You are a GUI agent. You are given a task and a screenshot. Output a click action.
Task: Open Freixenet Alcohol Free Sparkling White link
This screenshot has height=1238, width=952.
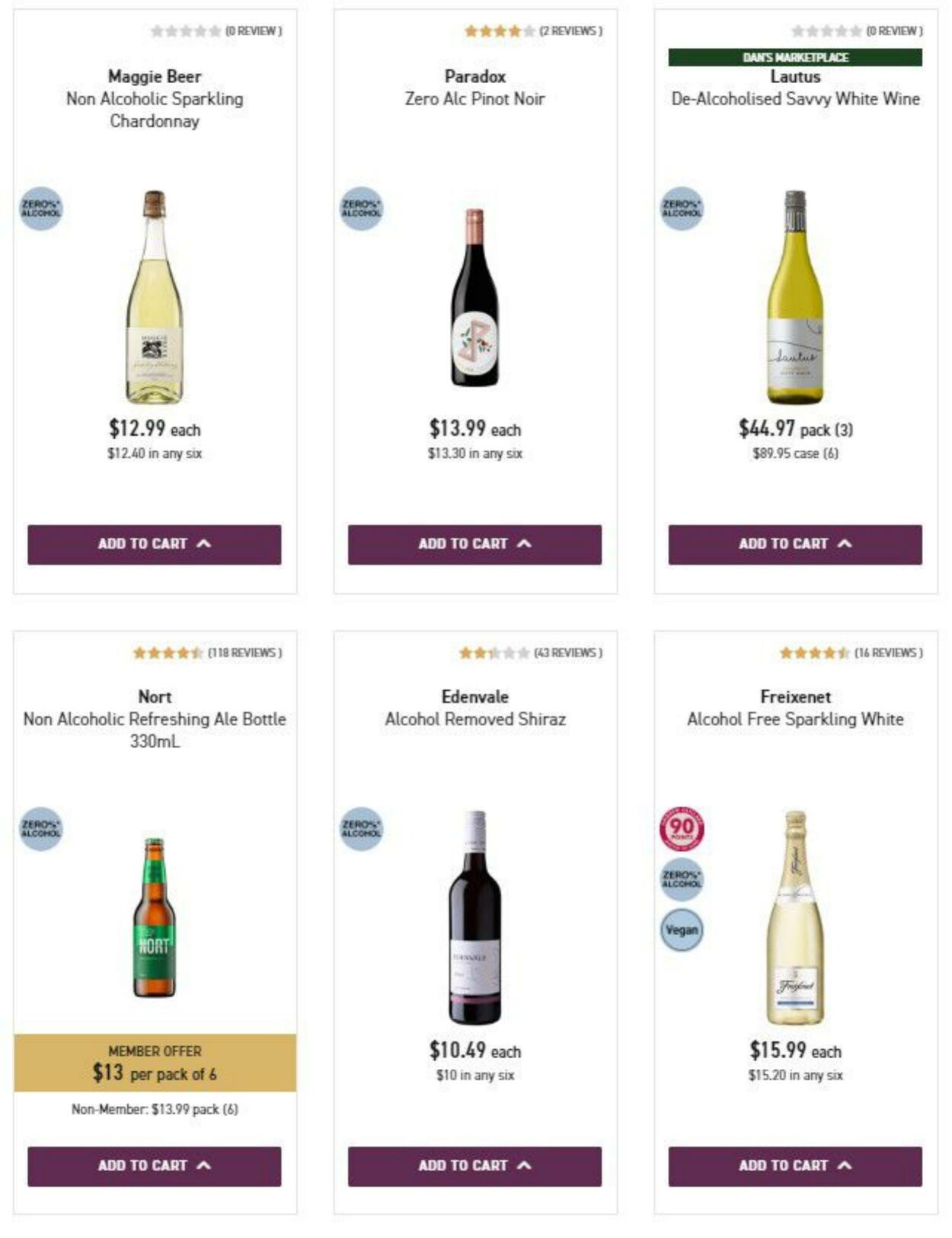coord(795,718)
